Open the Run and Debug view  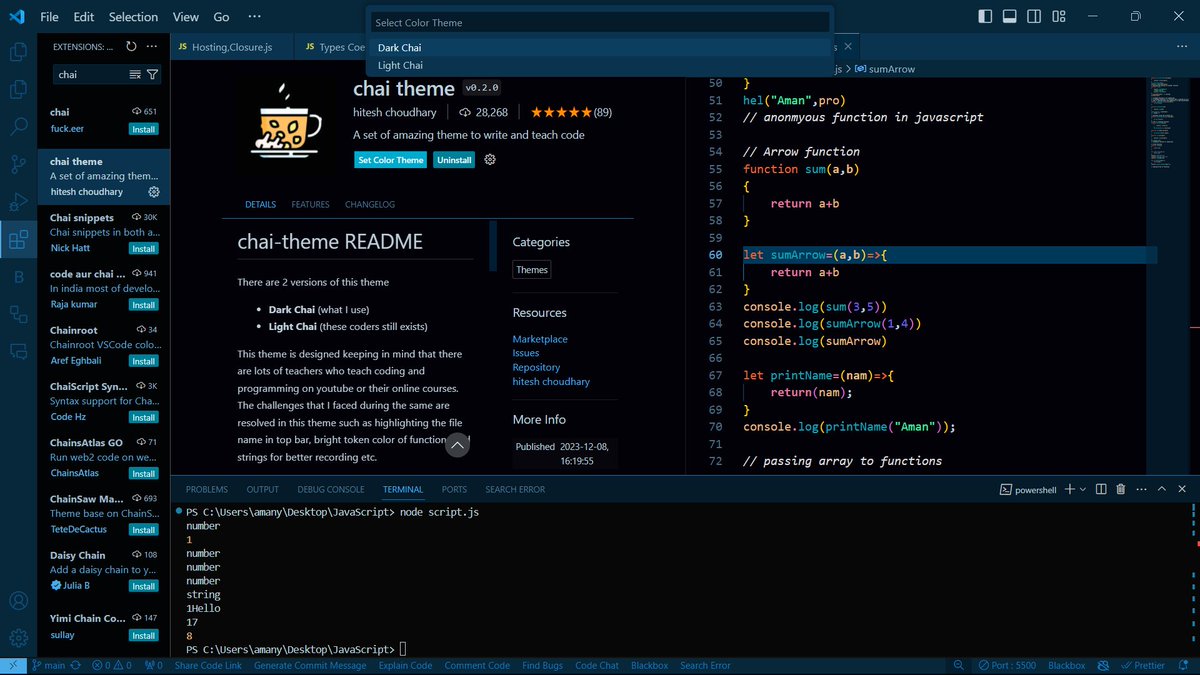click(18, 202)
